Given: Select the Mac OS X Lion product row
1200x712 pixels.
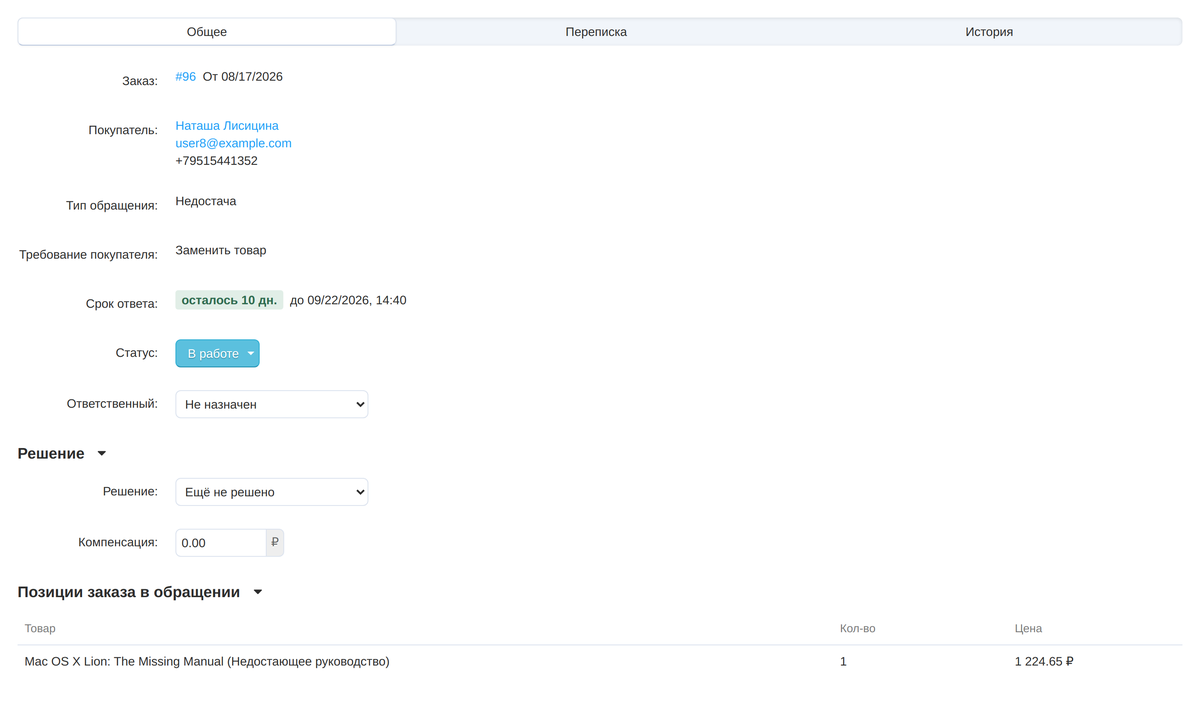Looking at the screenshot, I should point(600,662).
